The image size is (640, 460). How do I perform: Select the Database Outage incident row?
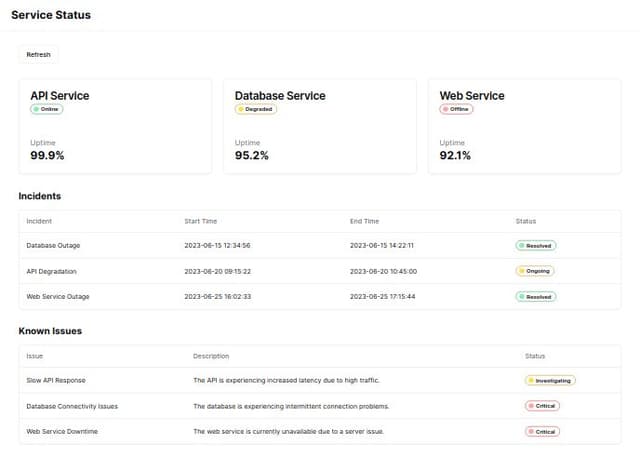click(x=54, y=245)
